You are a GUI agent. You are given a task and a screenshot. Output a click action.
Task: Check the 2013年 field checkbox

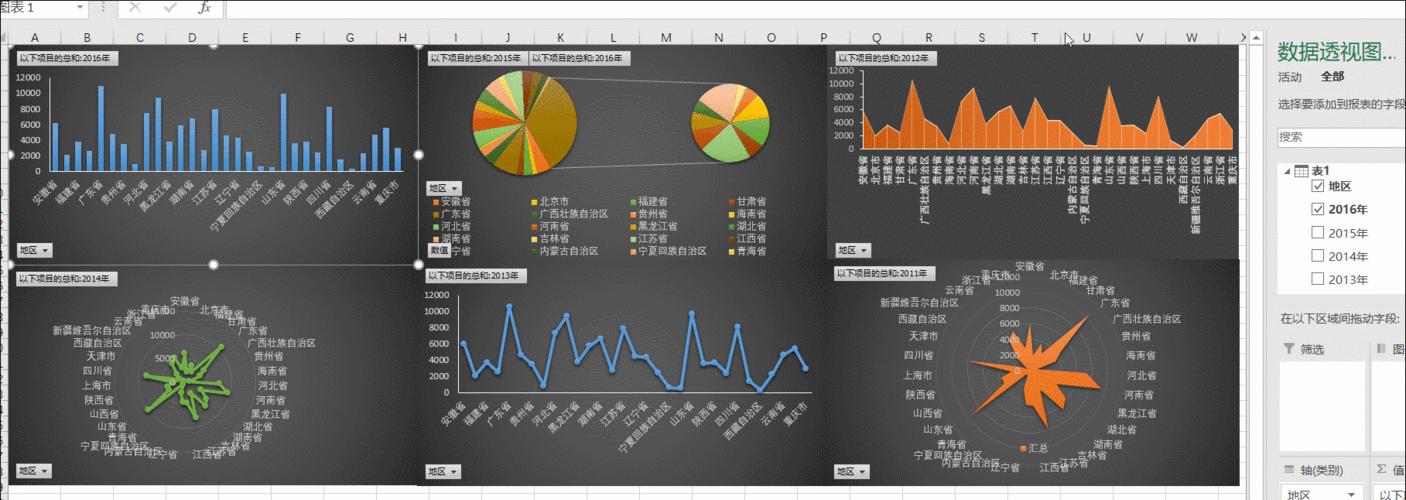tap(1317, 279)
